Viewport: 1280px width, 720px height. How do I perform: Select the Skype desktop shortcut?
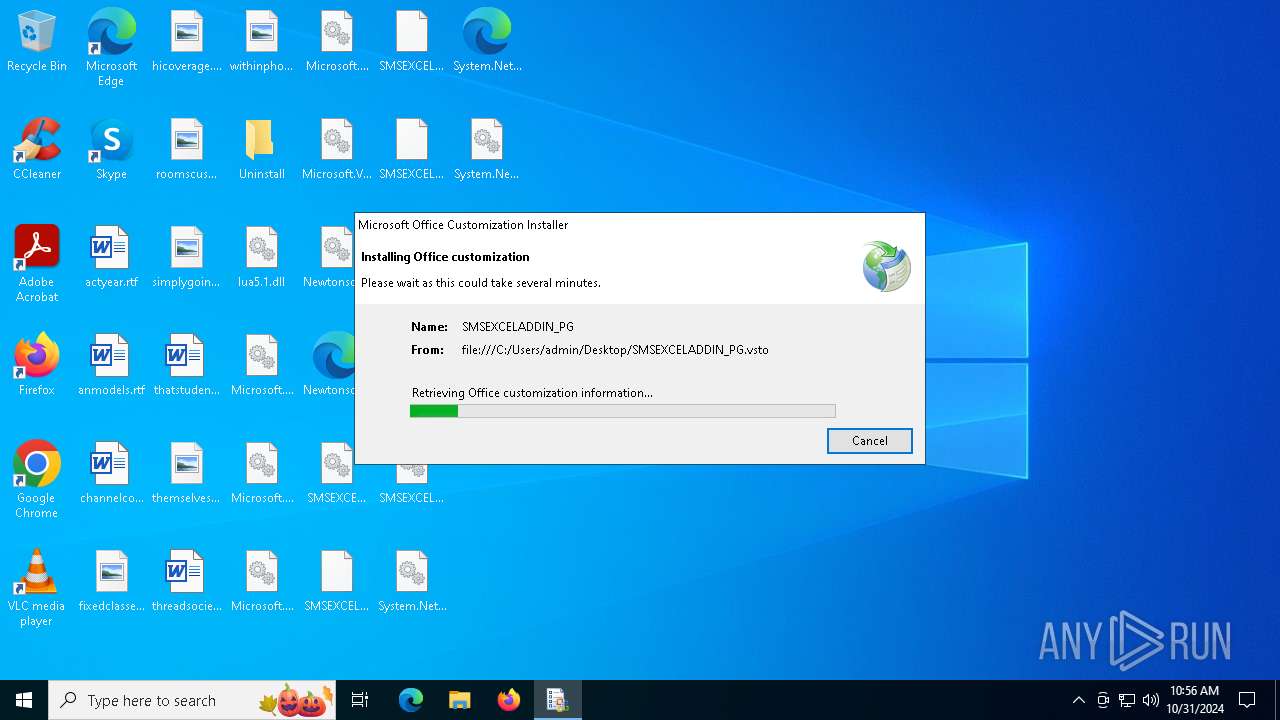[111, 150]
